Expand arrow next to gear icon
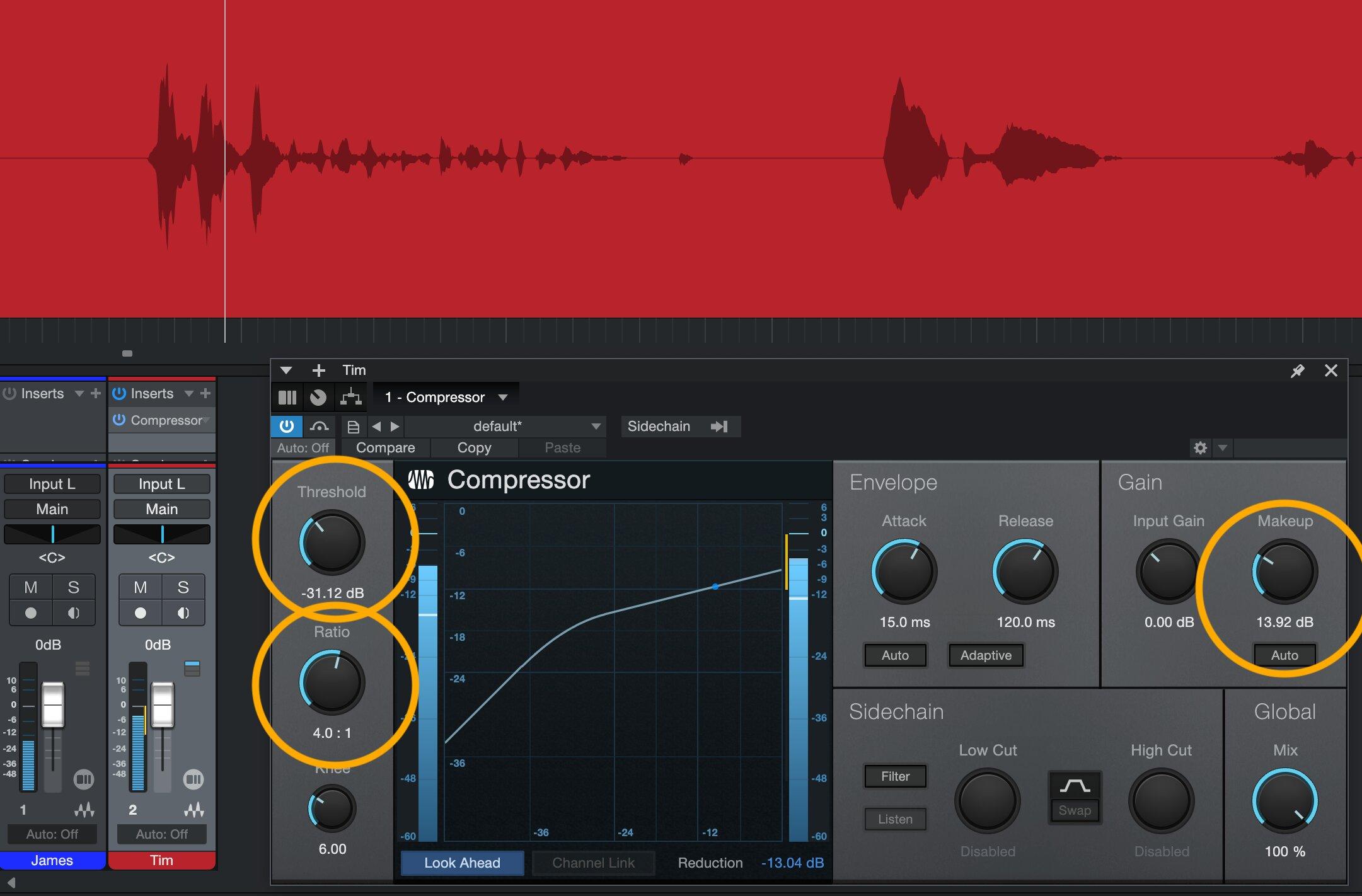This screenshot has width=1362, height=896. (1223, 448)
